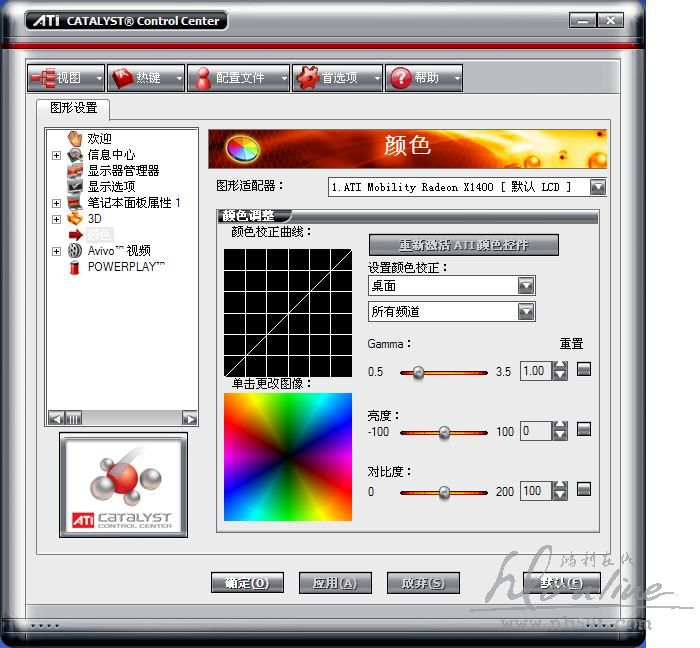The width and height of the screenshot is (700, 648).
Task: Click the 信息中心 icon in tree
Action: pos(75,155)
